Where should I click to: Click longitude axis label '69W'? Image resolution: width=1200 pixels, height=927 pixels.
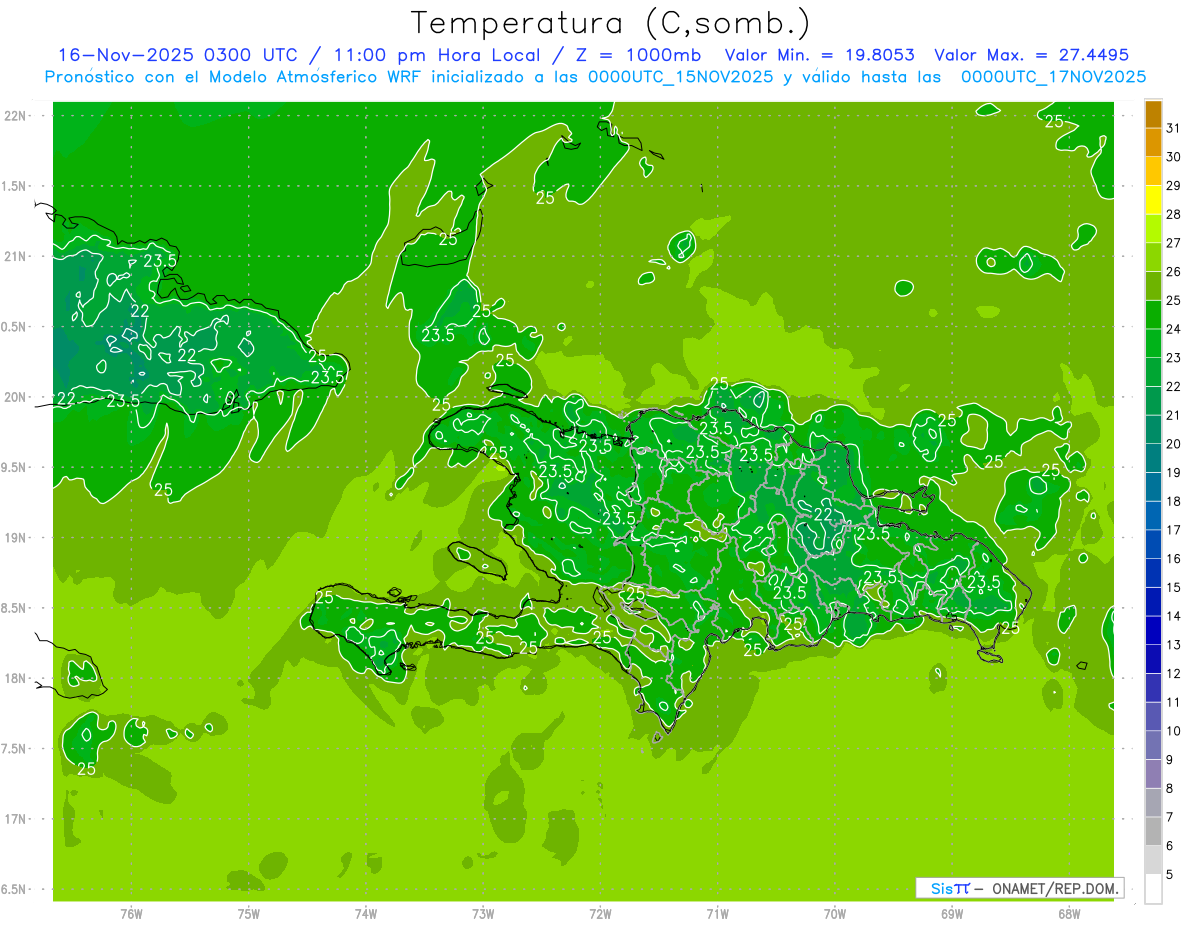click(x=952, y=913)
